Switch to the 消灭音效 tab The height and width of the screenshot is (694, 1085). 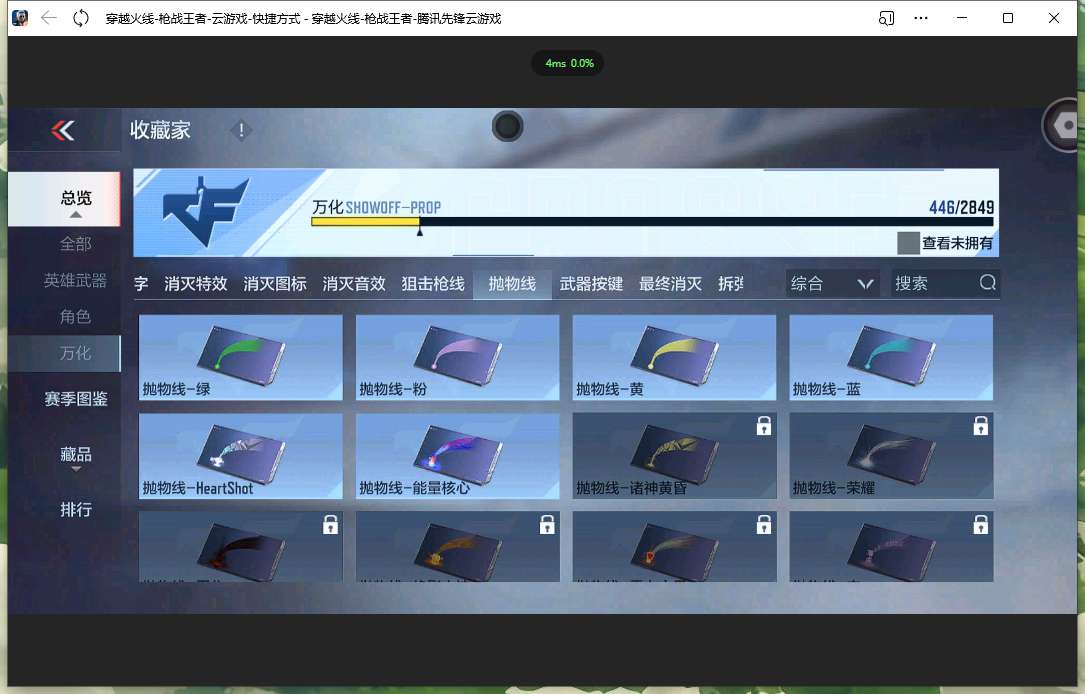pyautogui.click(x=354, y=284)
